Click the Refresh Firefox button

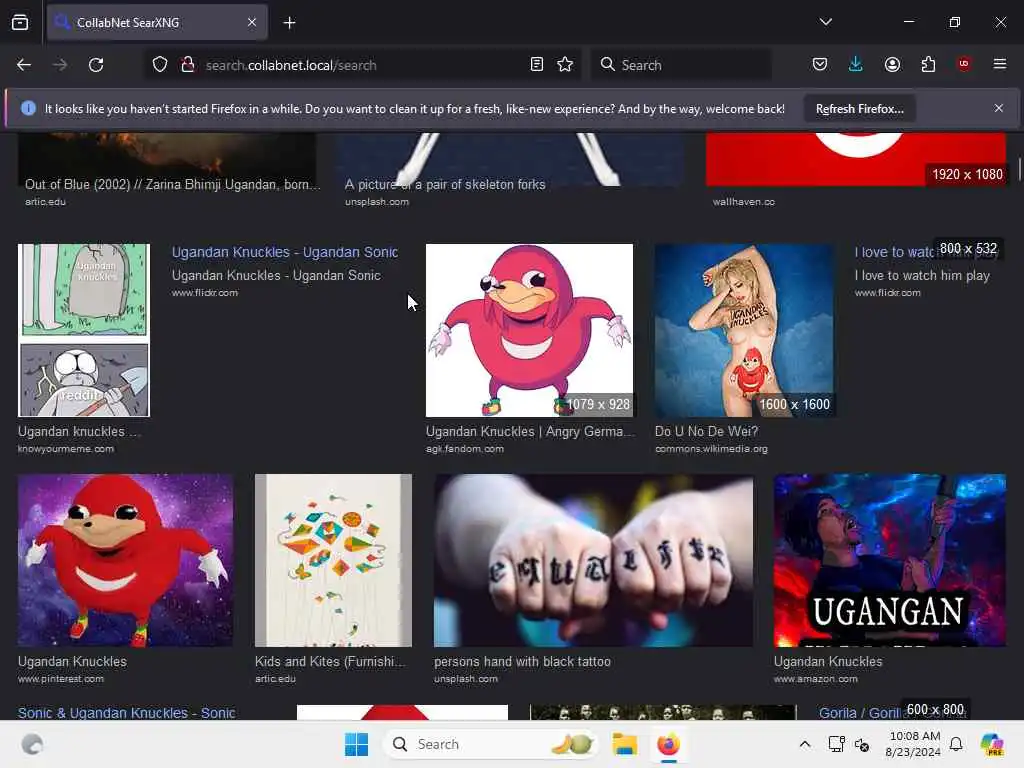(x=859, y=108)
